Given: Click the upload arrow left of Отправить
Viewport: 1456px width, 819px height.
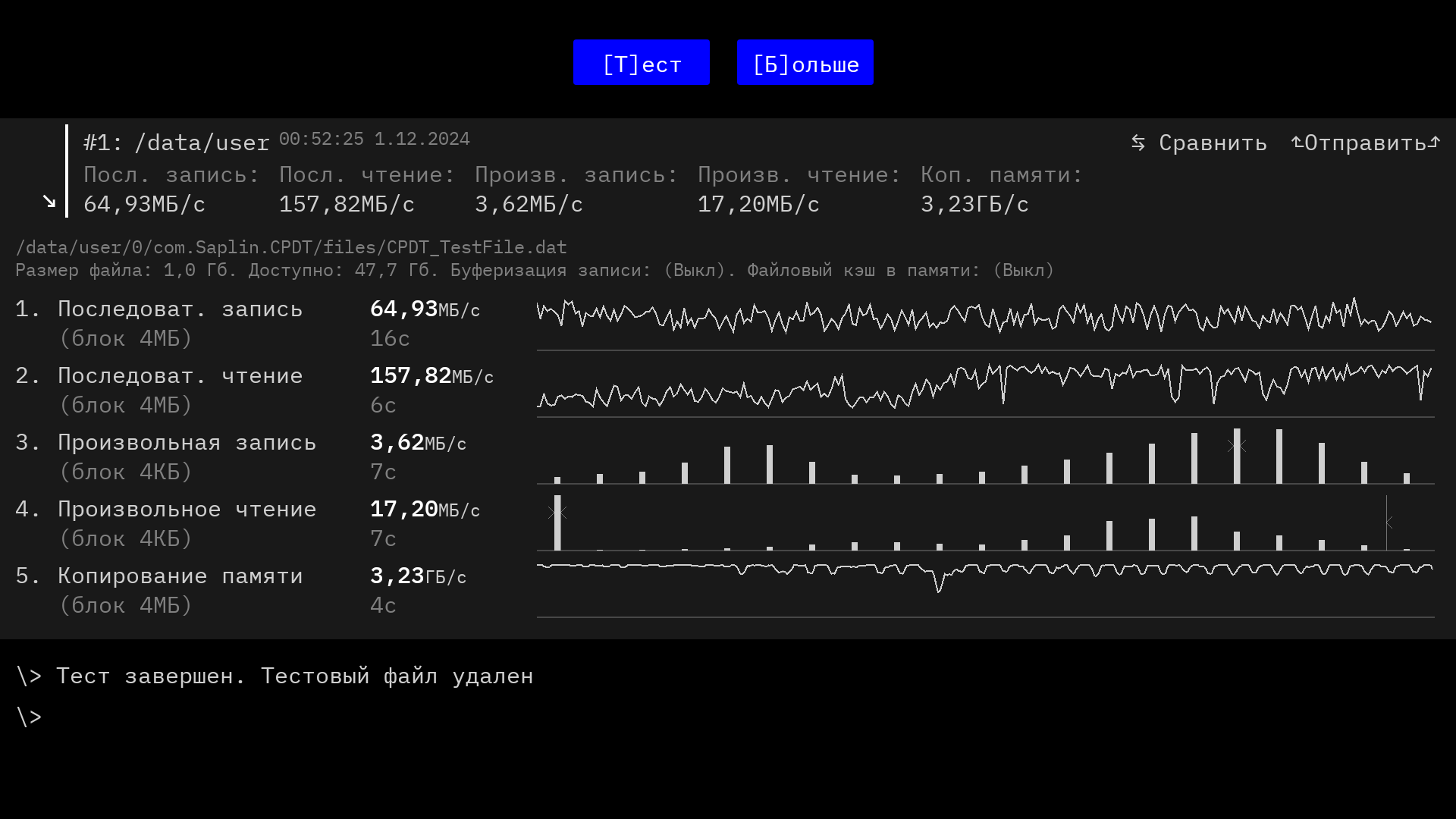Looking at the screenshot, I should pyautogui.click(x=1297, y=142).
